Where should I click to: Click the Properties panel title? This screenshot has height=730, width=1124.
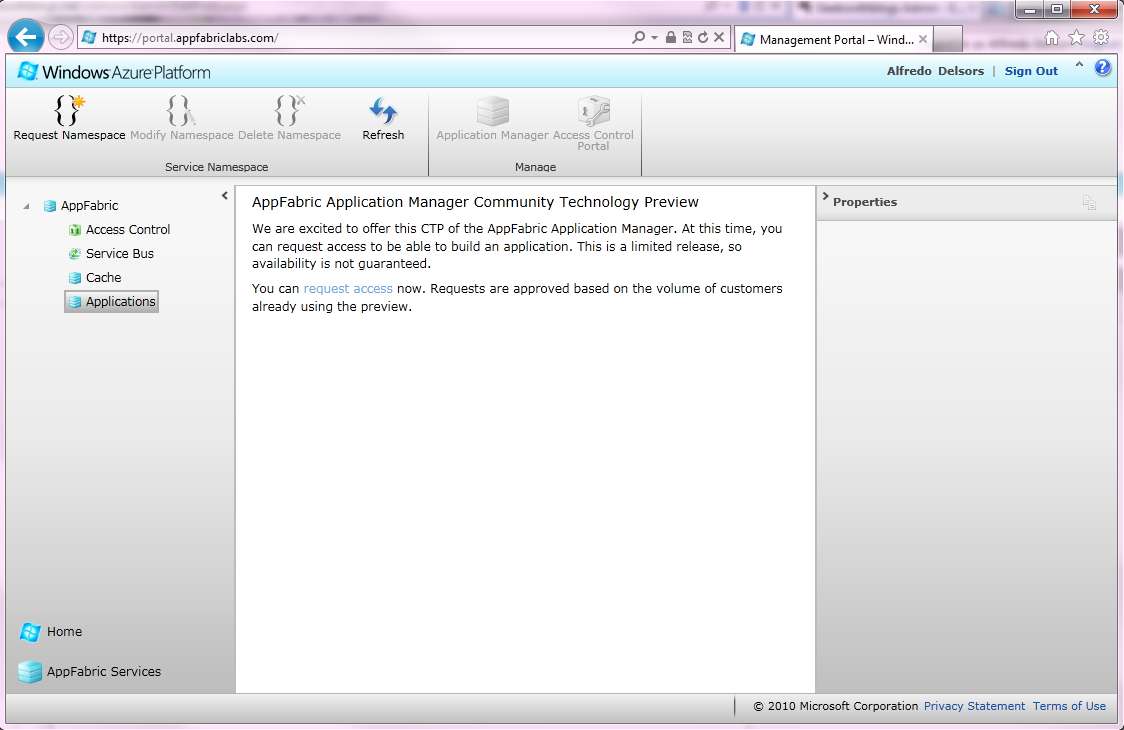(865, 202)
